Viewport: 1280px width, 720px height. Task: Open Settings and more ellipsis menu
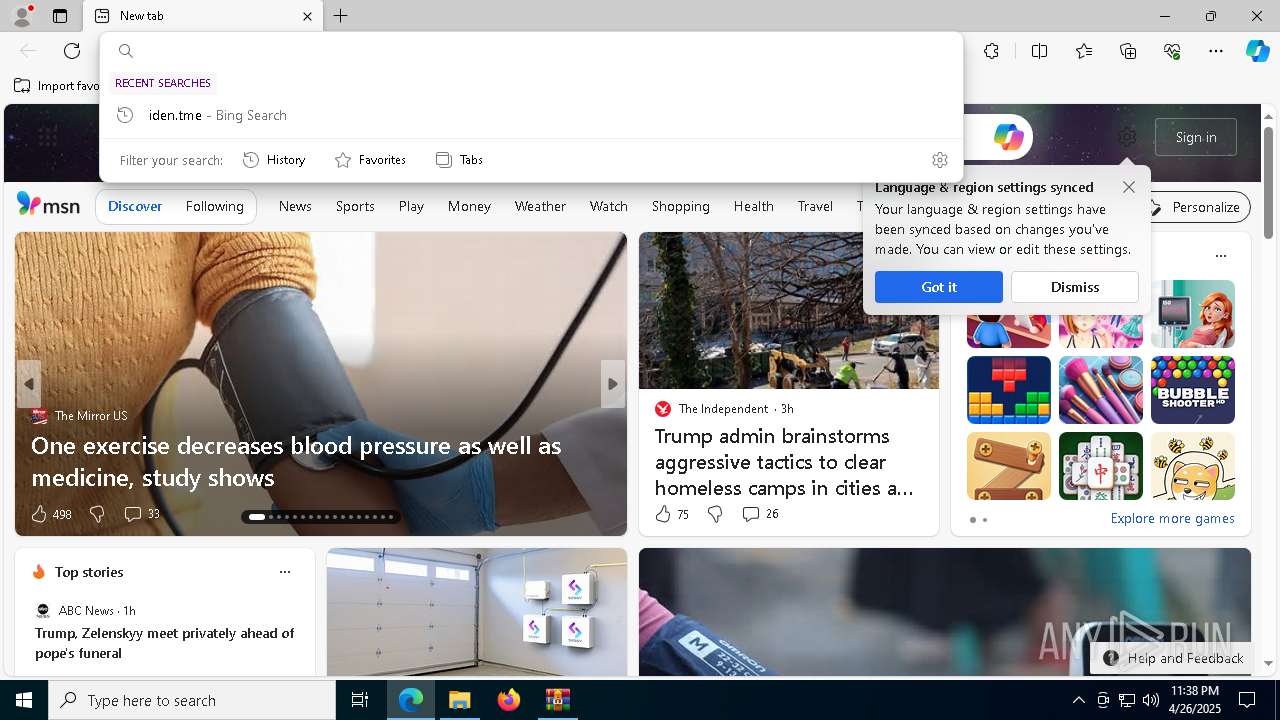1216,51
